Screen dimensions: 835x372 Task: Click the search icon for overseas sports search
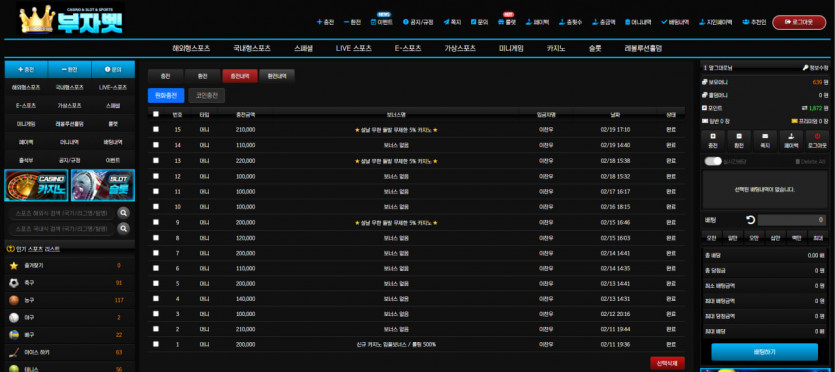click(123, 213)
